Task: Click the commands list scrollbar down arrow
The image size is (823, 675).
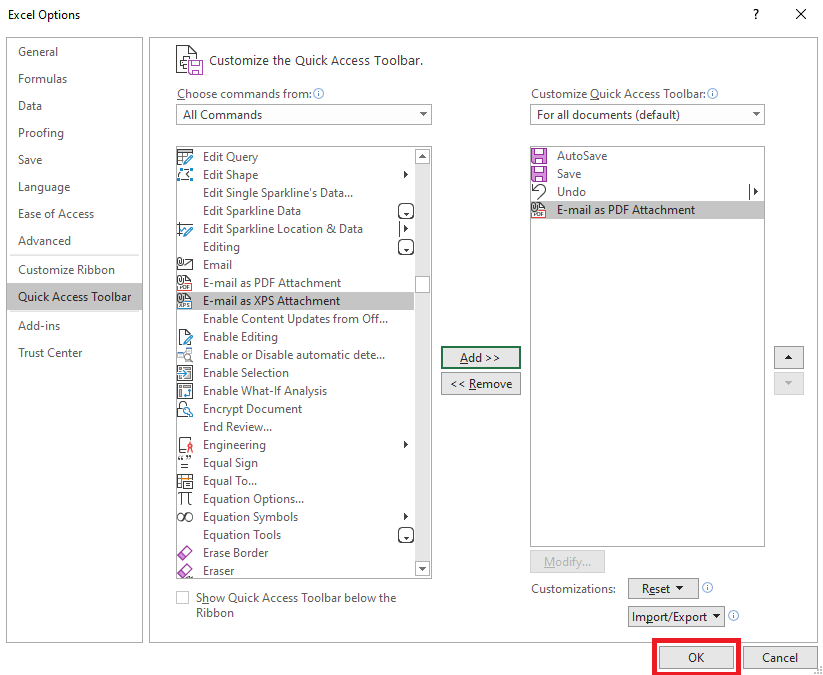Action: 423,568
